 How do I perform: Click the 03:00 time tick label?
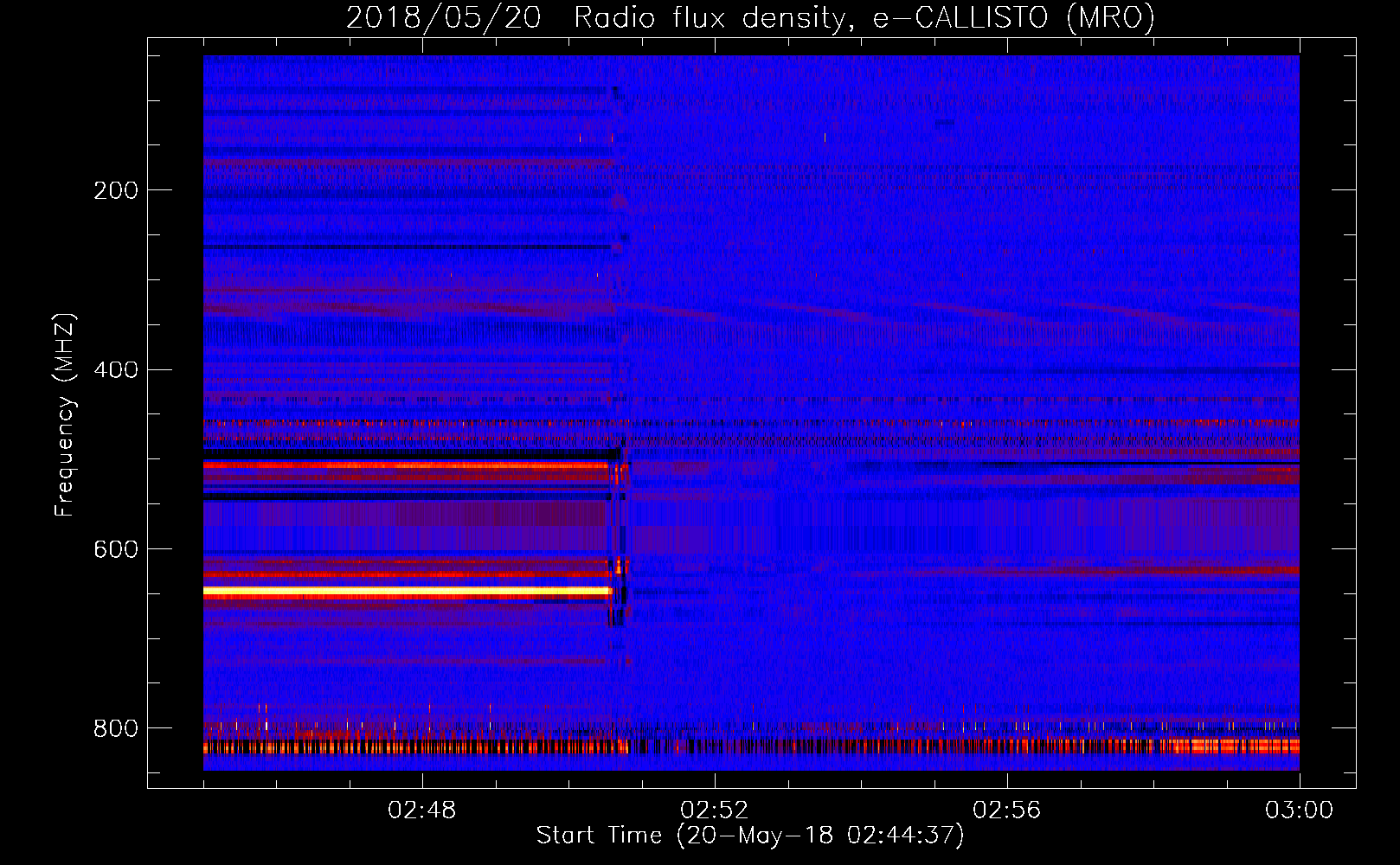pyautogui.click(x=1300, y=811)
